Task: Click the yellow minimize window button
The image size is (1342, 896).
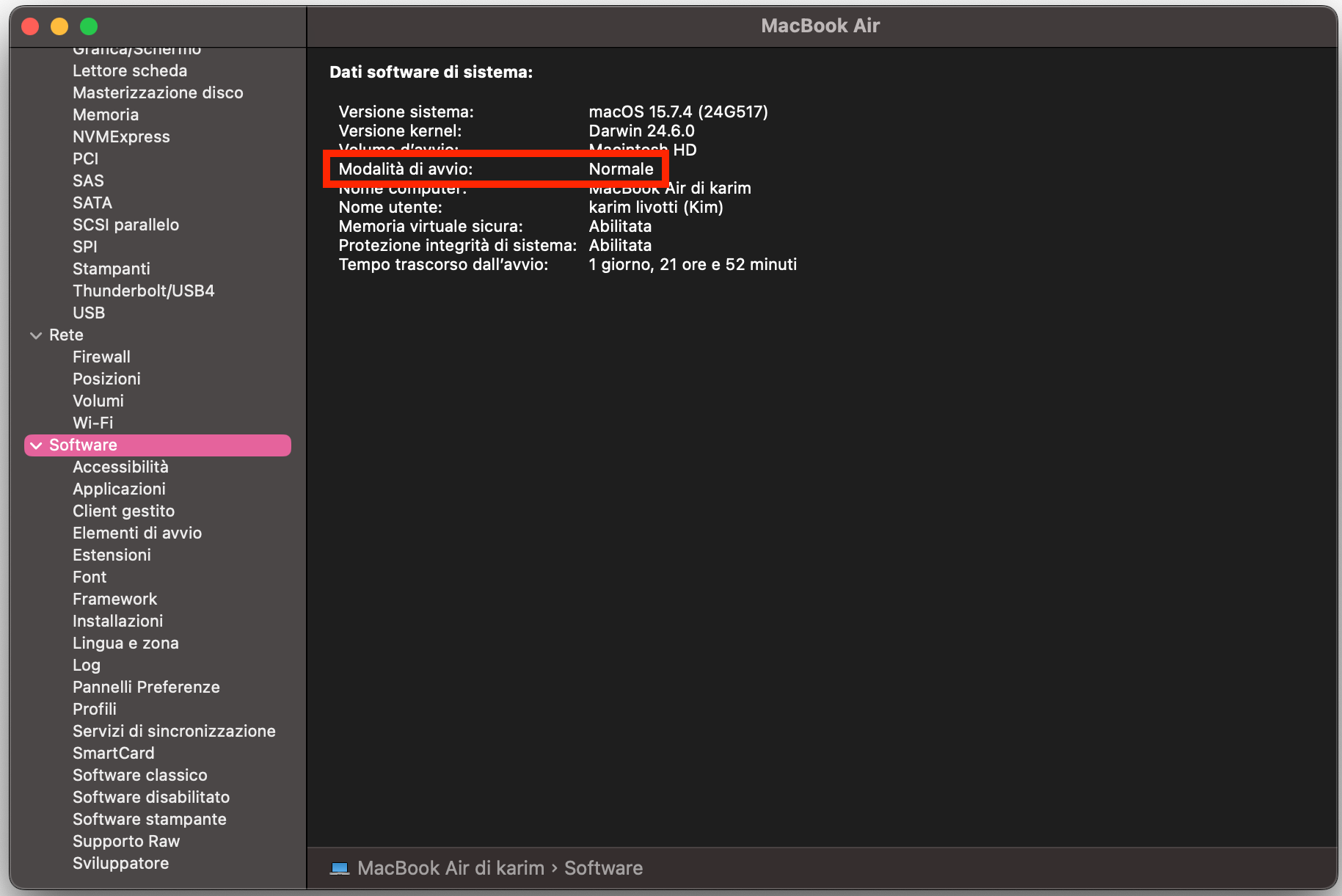Action: coord(59,26)
